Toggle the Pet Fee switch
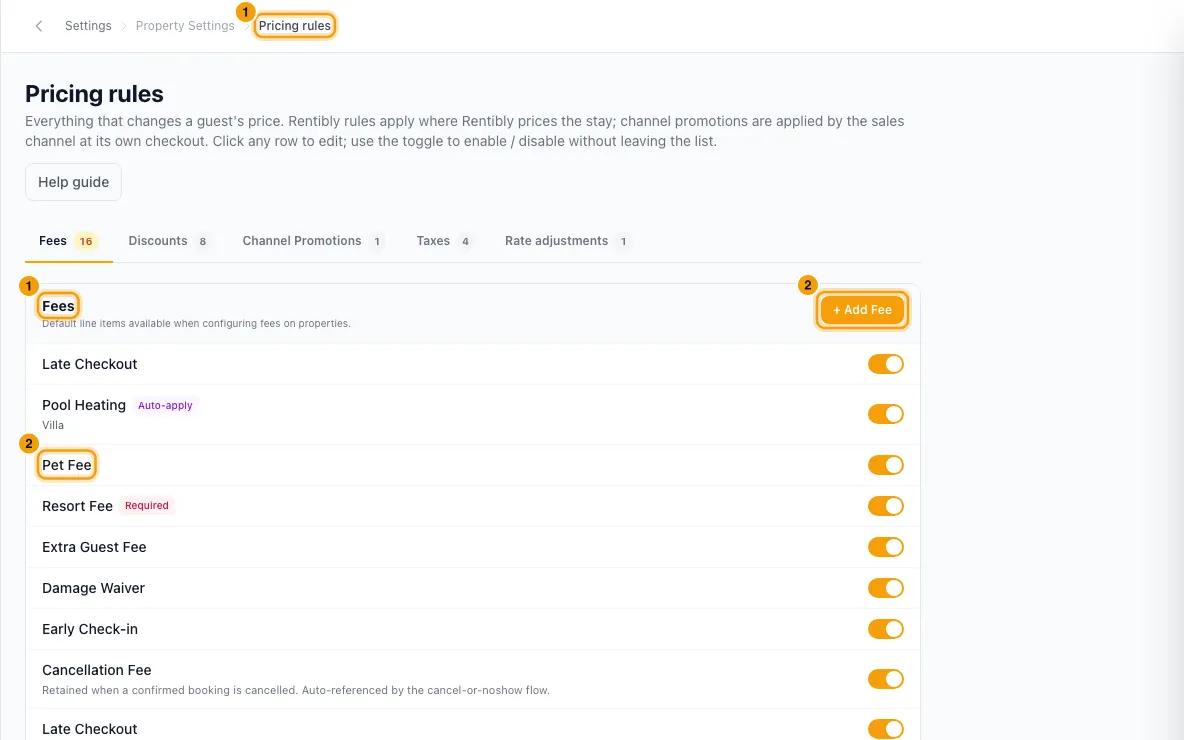This screenshot has width=1184, height=740. (885, 465)
